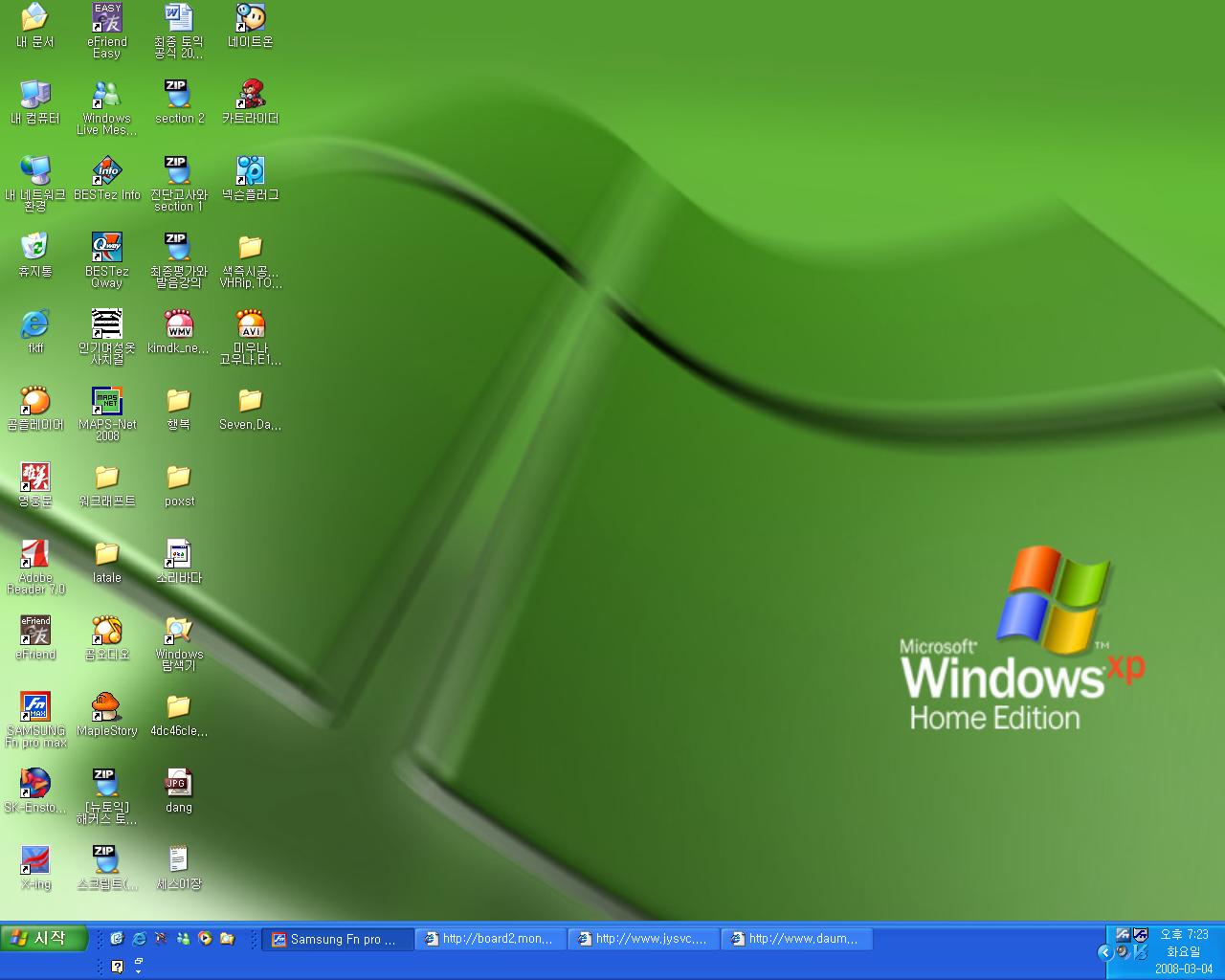This screenshot has height=980, width=1225.
Task: Click the Fn shield tray icon
Action: [x=1140, y=935]
